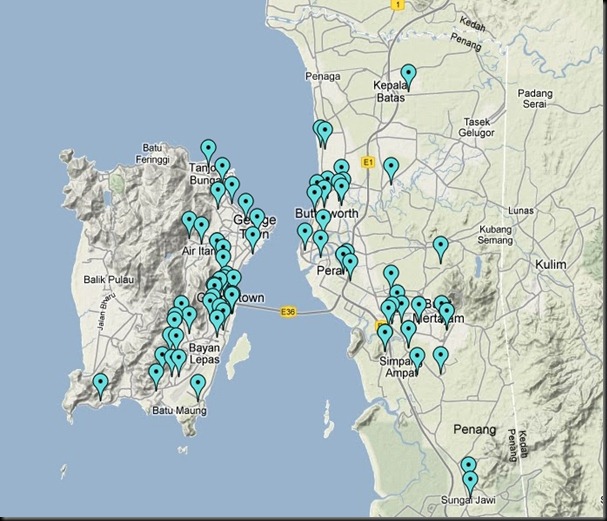The height and width of the screenshot is (521, 607).
Task: Click the lower pin at Sungai Jawi
Action: pos(470,483)
